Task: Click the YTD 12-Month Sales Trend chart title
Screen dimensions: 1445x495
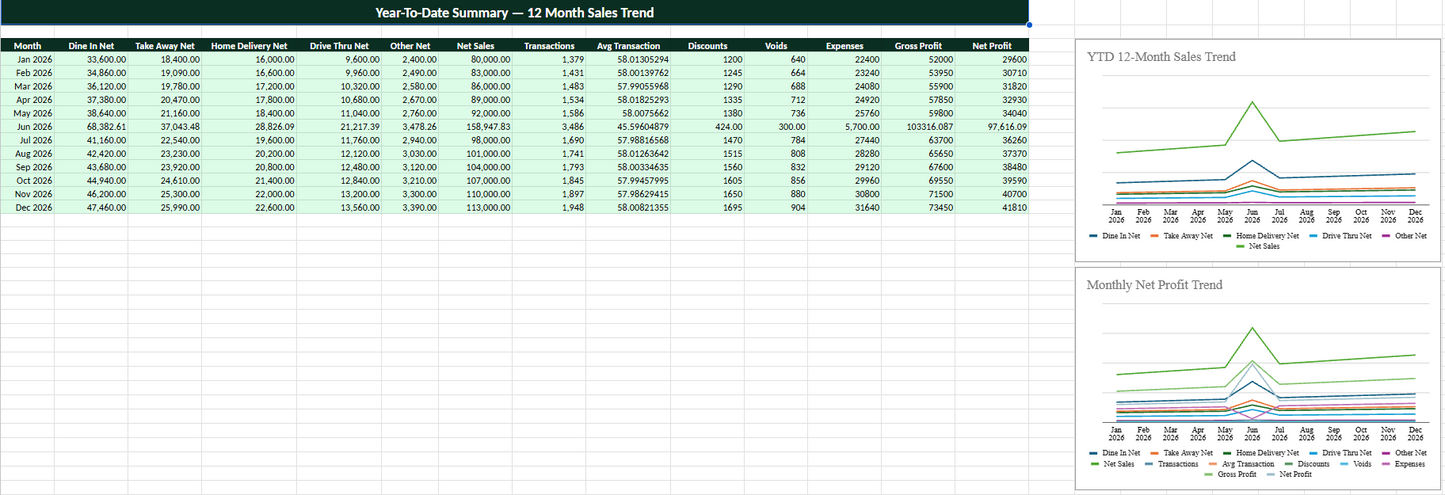Action: click(x=1161, y=57)
